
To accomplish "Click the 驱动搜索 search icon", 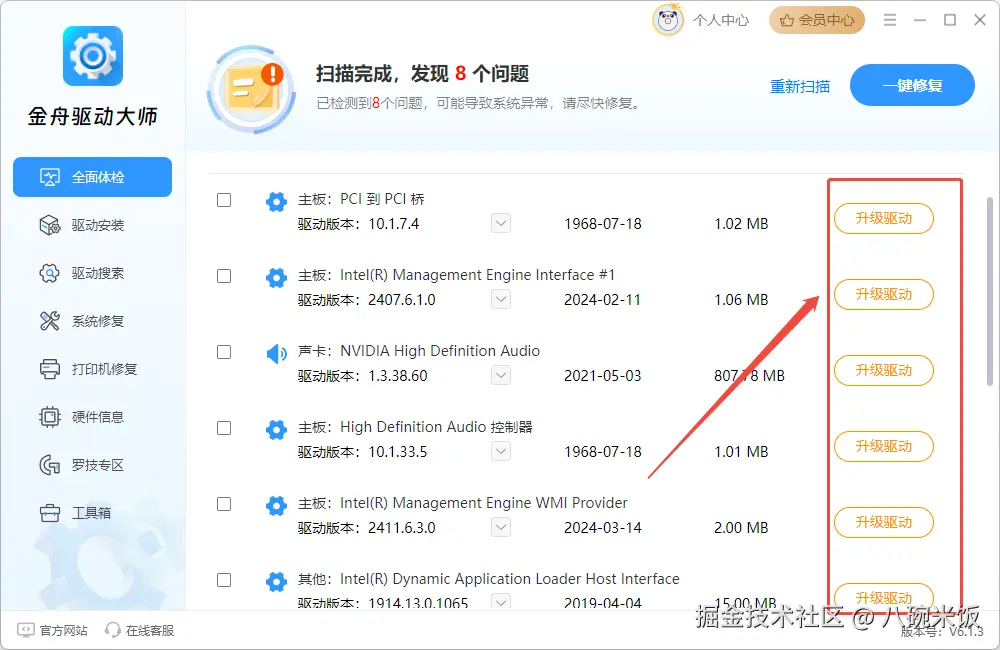I will click(50, 273).
